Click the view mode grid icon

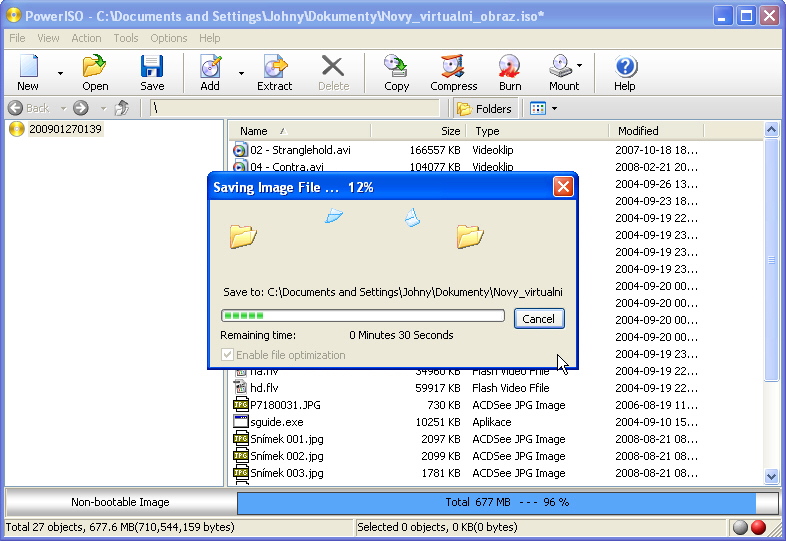click(x=538, y=108)
